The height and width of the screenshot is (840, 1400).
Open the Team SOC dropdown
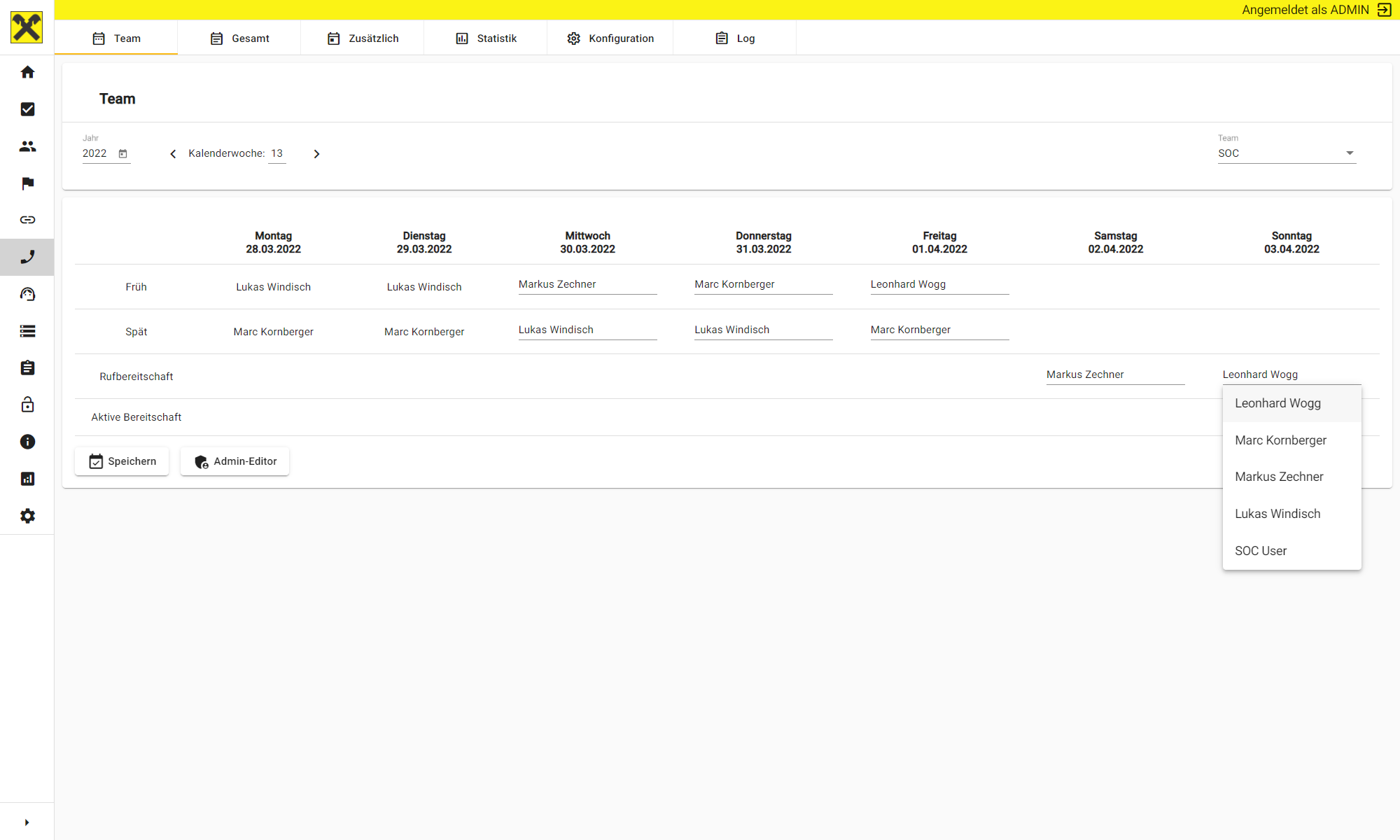pyautogui.click(x=1286, y=153)
